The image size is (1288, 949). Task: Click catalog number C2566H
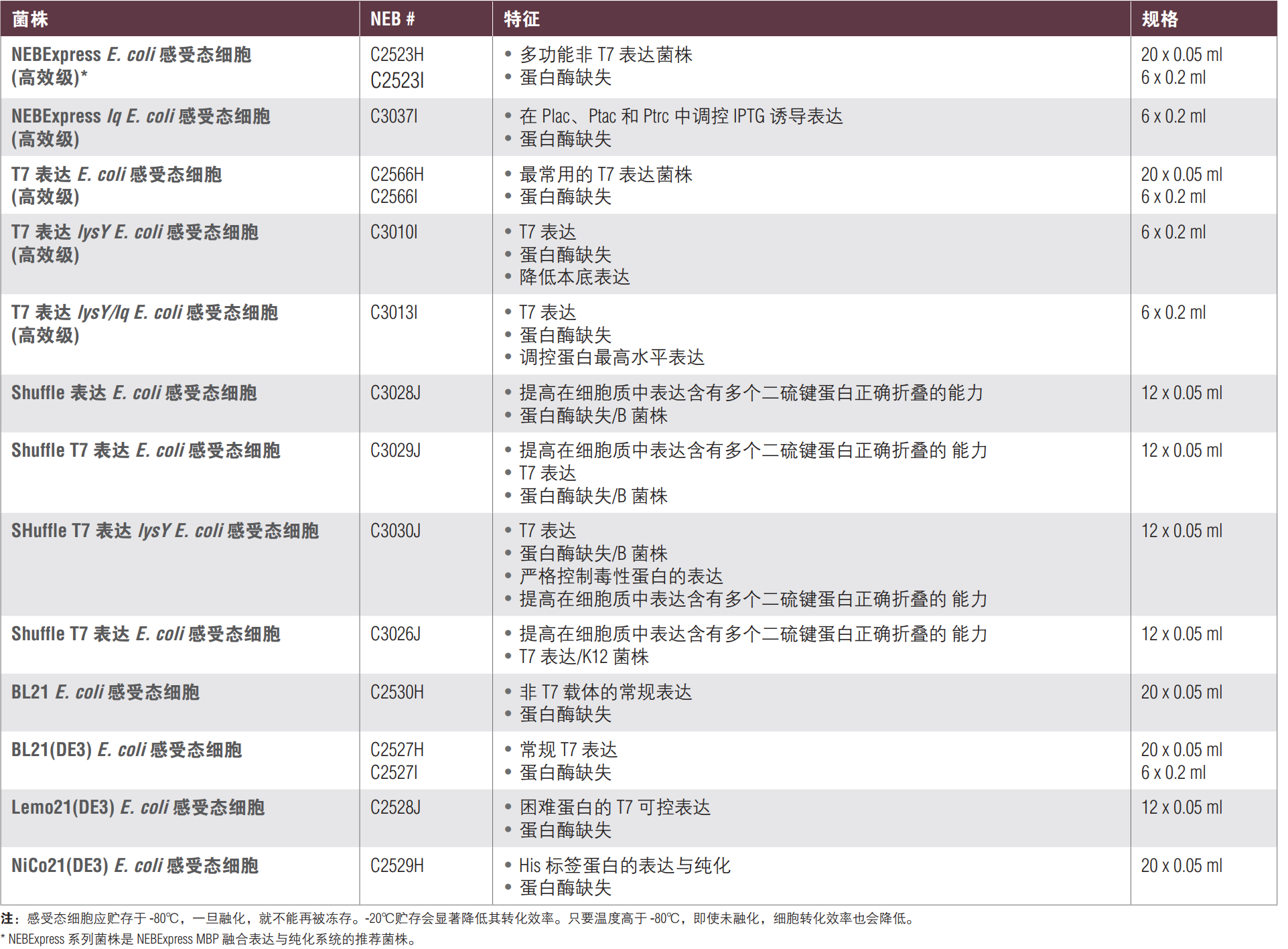click(397, 174)
